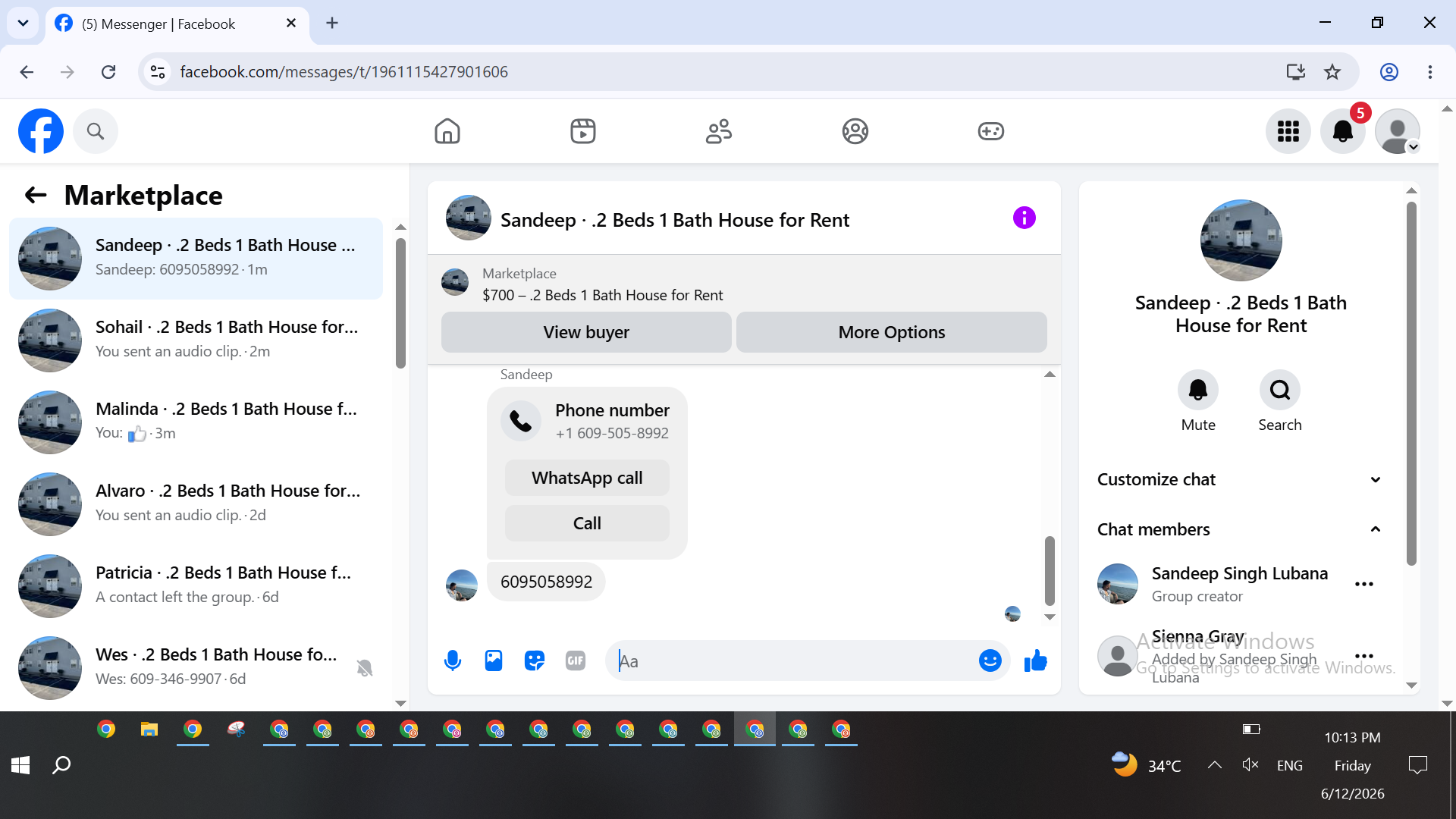Open the Facebook menu grid icon
Viewport: 1456px width, 819px height.
click(1288, 131)
